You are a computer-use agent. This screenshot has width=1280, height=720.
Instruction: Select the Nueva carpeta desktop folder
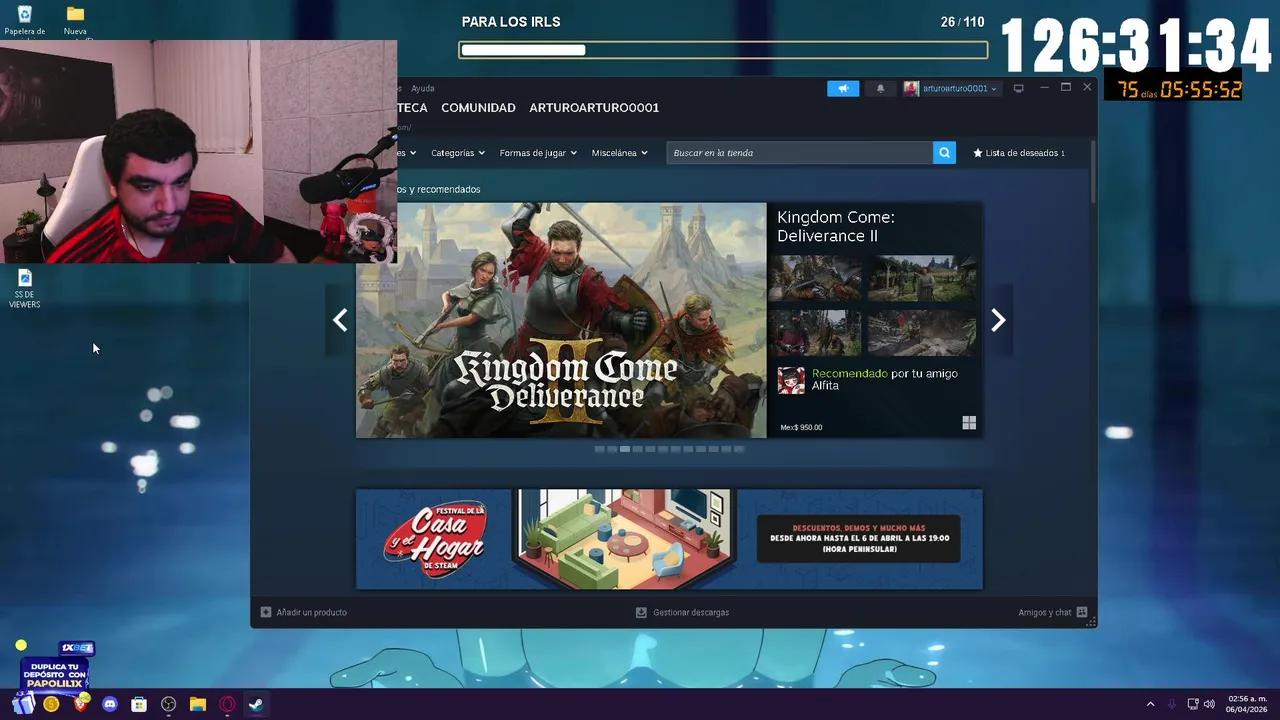(75, 22)
